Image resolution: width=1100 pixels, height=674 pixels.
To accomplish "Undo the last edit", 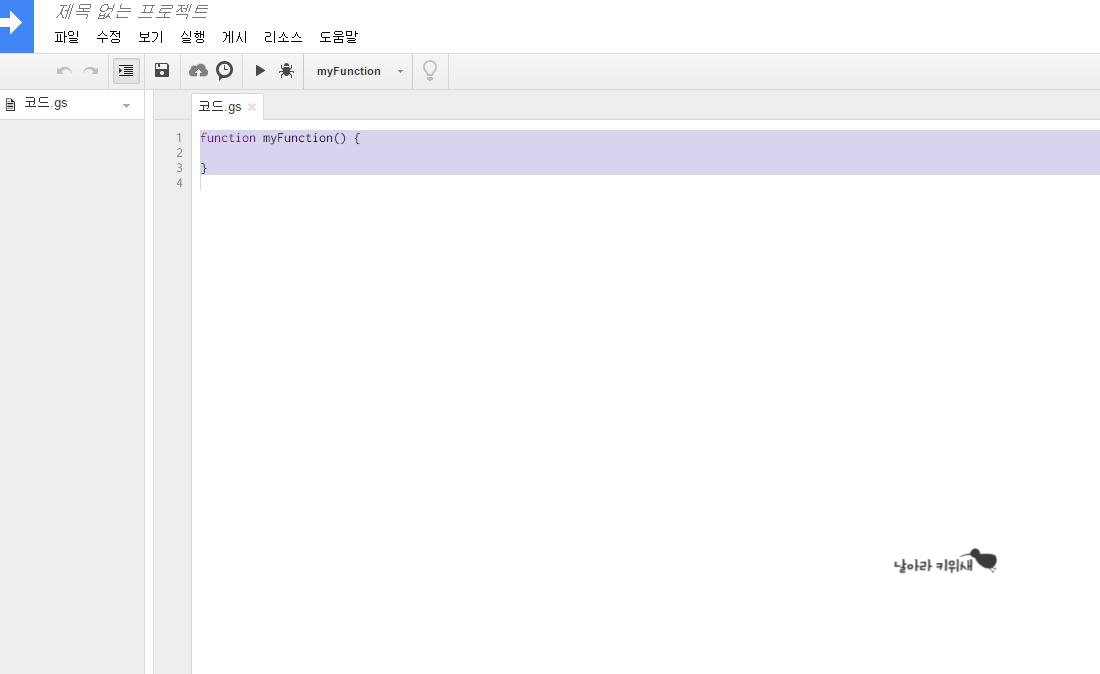I will tap(64, 71).
